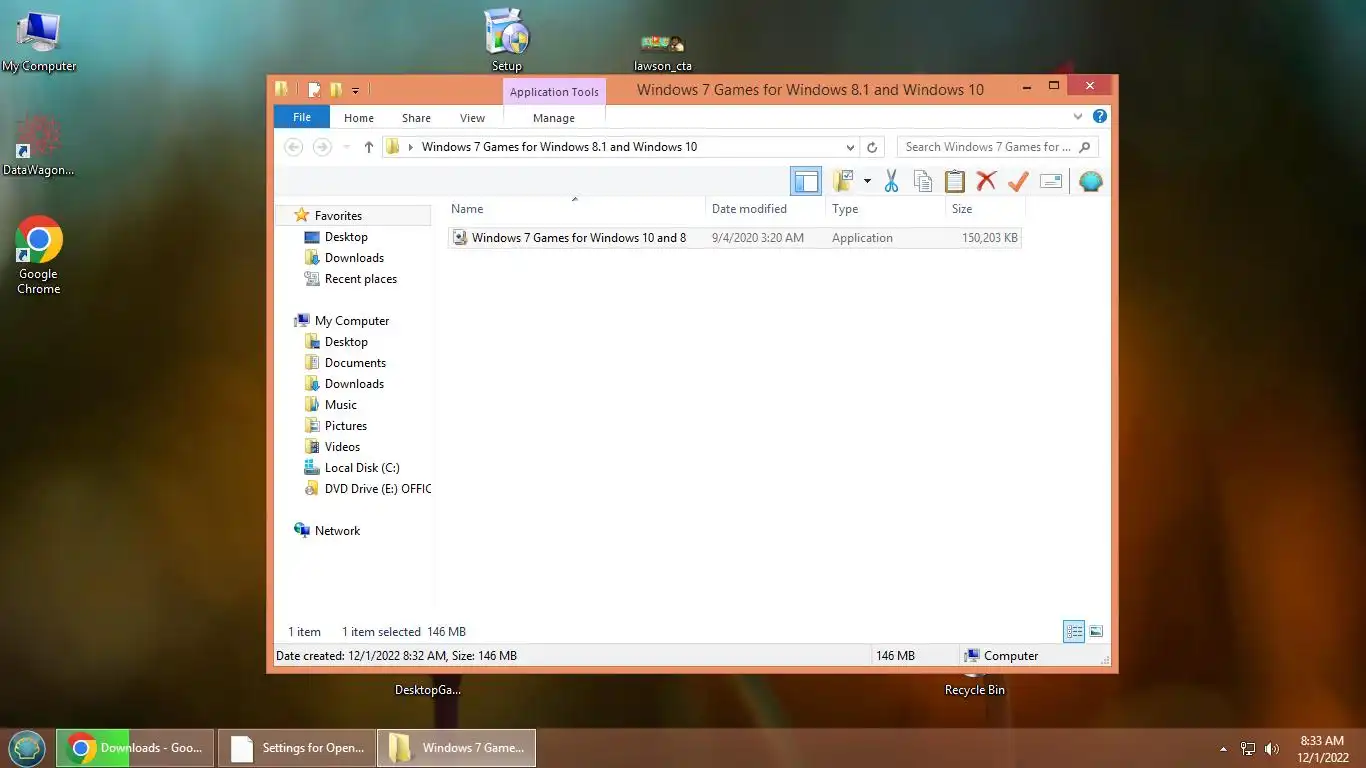1366x768 pixels.
Task: Expand the ribbon with the chevron
Action: point(1078,117)
